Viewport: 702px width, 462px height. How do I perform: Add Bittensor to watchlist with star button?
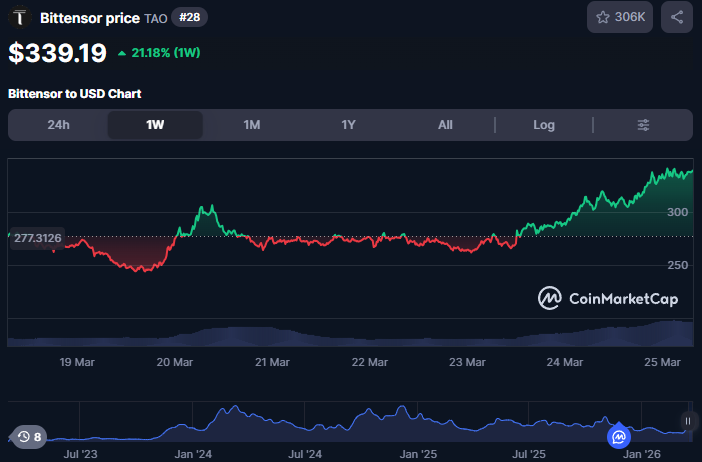click(620, 17)
